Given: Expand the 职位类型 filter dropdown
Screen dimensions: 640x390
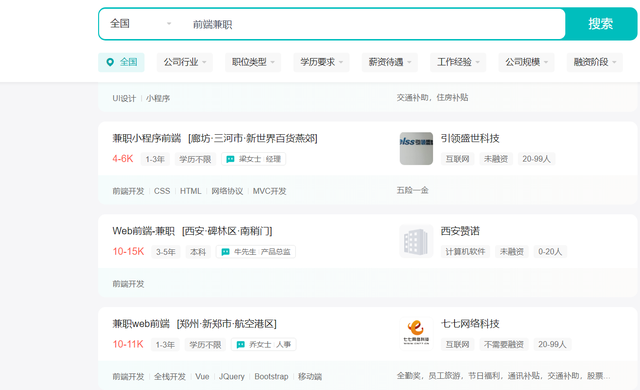Looking at the screenshot, I should (253, 62).
